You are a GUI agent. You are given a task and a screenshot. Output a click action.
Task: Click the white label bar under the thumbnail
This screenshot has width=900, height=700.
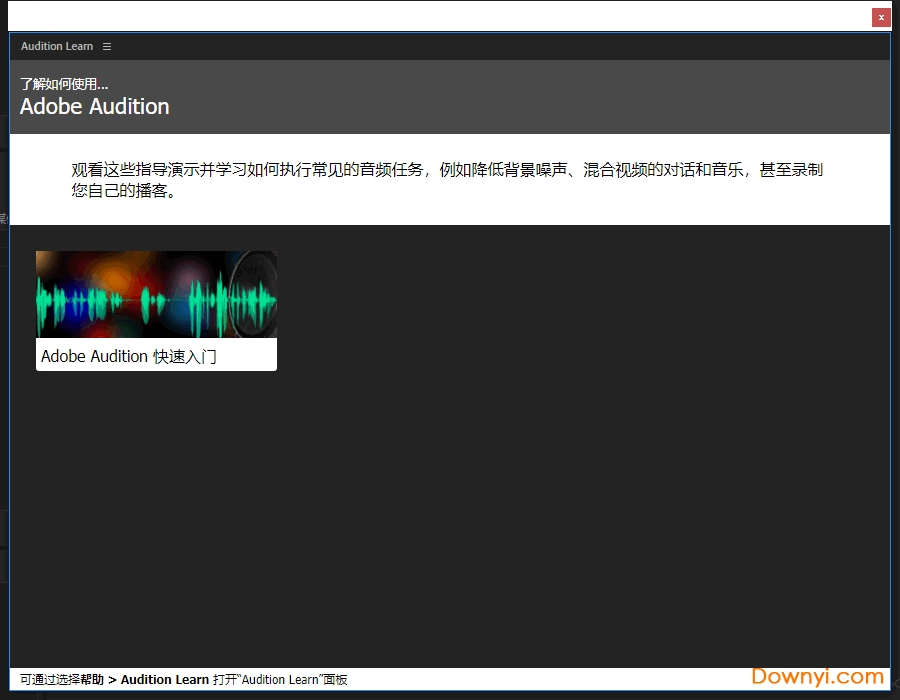(156, 355)
